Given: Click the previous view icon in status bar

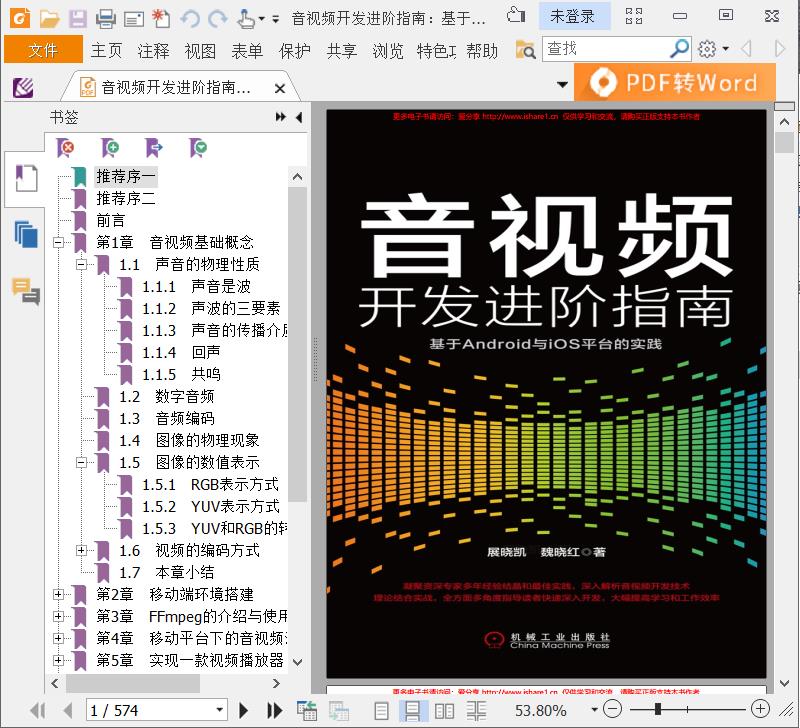Looking at the screenshot, I should (307, 710).
